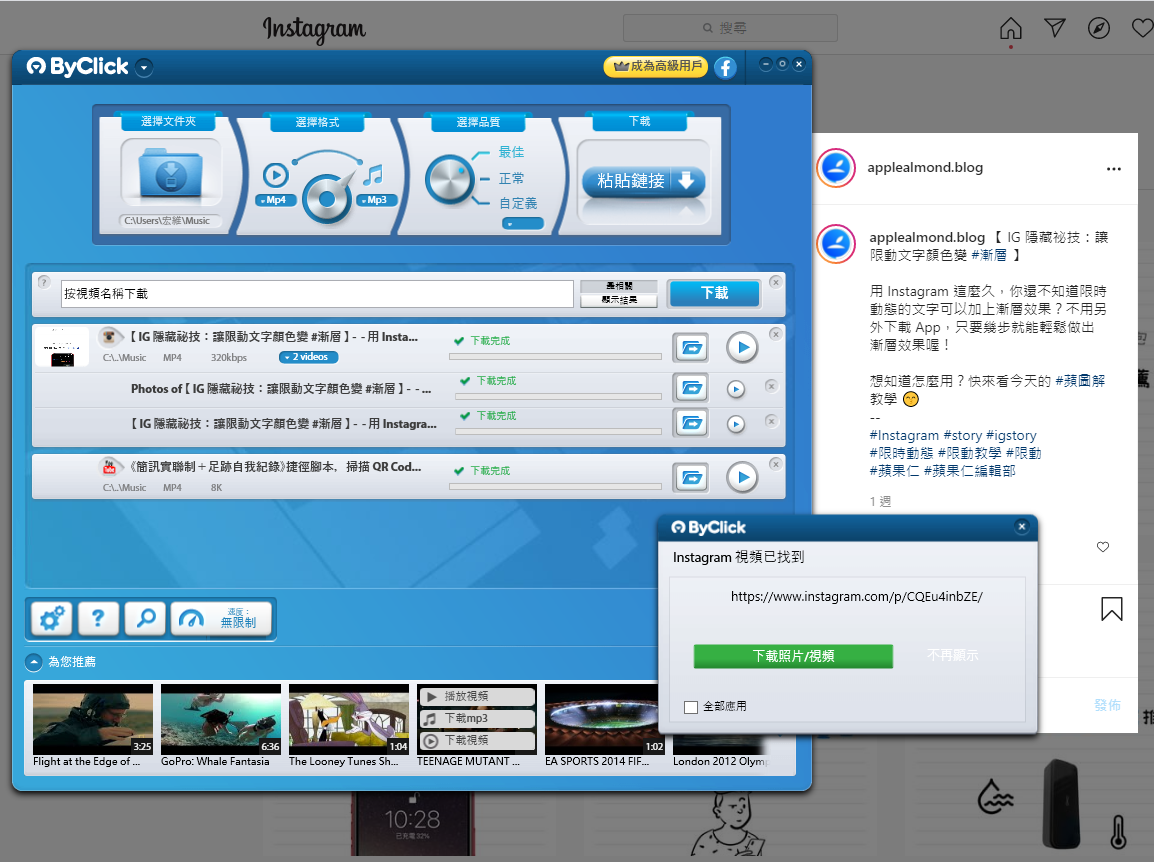
Task: Play the Photos of IG 隱藏祕技 item
Action: (736, 389)
